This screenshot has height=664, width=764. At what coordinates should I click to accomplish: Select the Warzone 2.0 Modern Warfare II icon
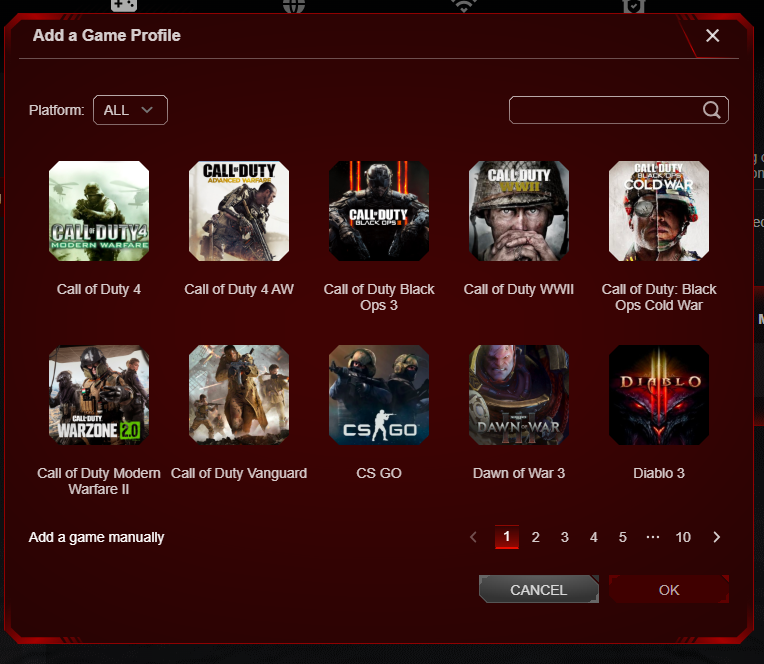(99, 395)
